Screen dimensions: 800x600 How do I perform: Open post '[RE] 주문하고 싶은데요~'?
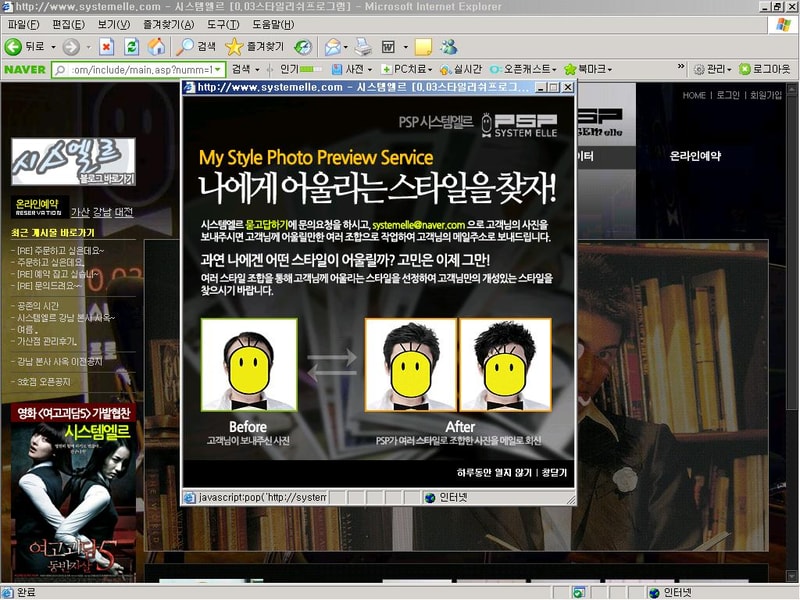[60, 251]
